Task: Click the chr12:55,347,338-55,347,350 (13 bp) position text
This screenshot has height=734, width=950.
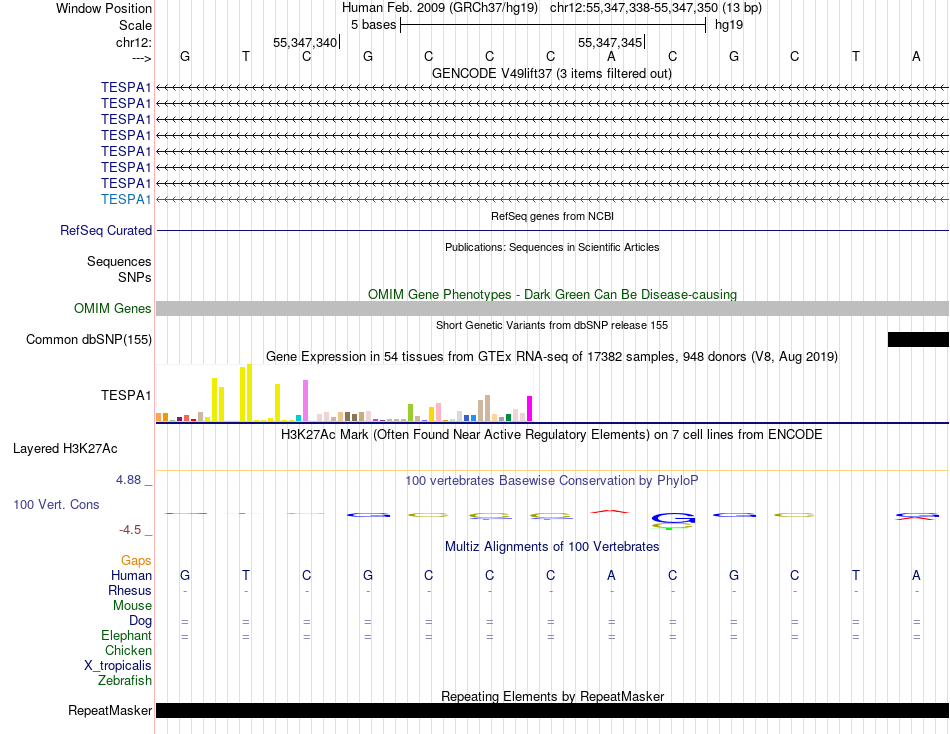Action: (656, 8)
